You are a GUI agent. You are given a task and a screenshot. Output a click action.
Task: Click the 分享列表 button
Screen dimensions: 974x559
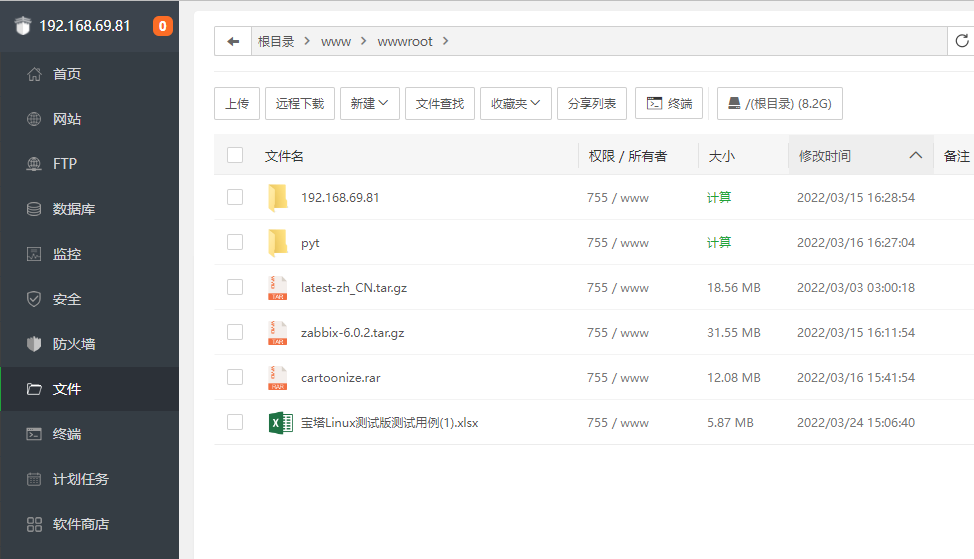[592, 103]
